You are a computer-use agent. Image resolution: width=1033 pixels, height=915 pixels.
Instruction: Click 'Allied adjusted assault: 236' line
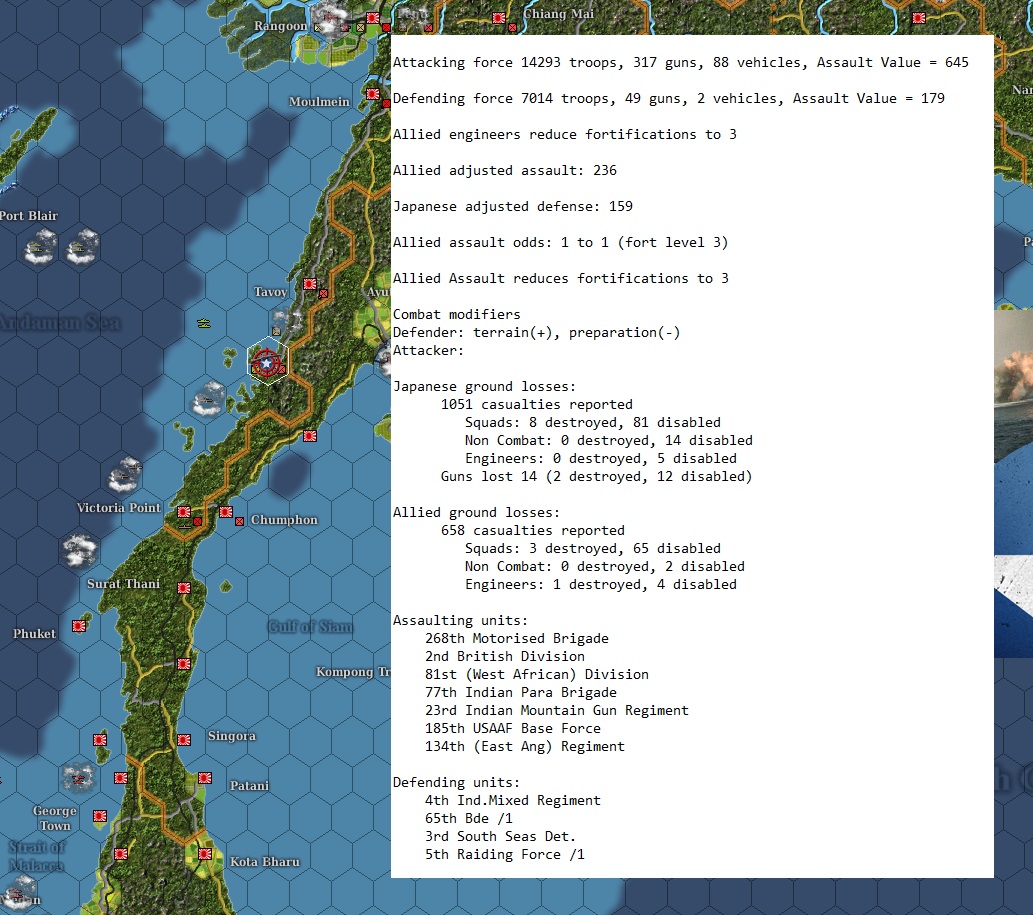[x=505, y=171]
